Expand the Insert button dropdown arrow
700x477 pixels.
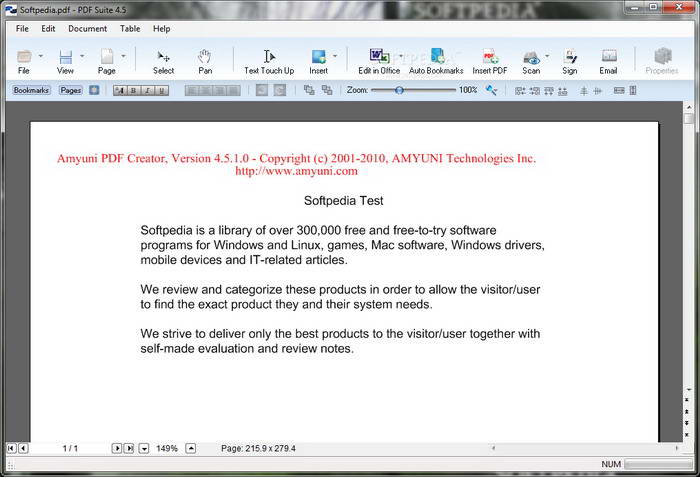[x=335, y=56]
